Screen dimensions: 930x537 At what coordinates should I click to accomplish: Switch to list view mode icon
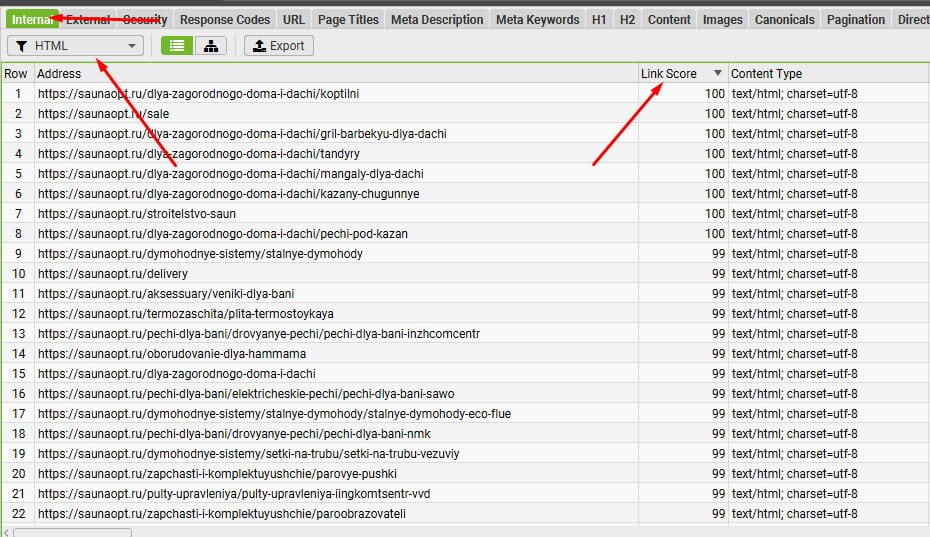pyautogui.click(x=177, y=46)
